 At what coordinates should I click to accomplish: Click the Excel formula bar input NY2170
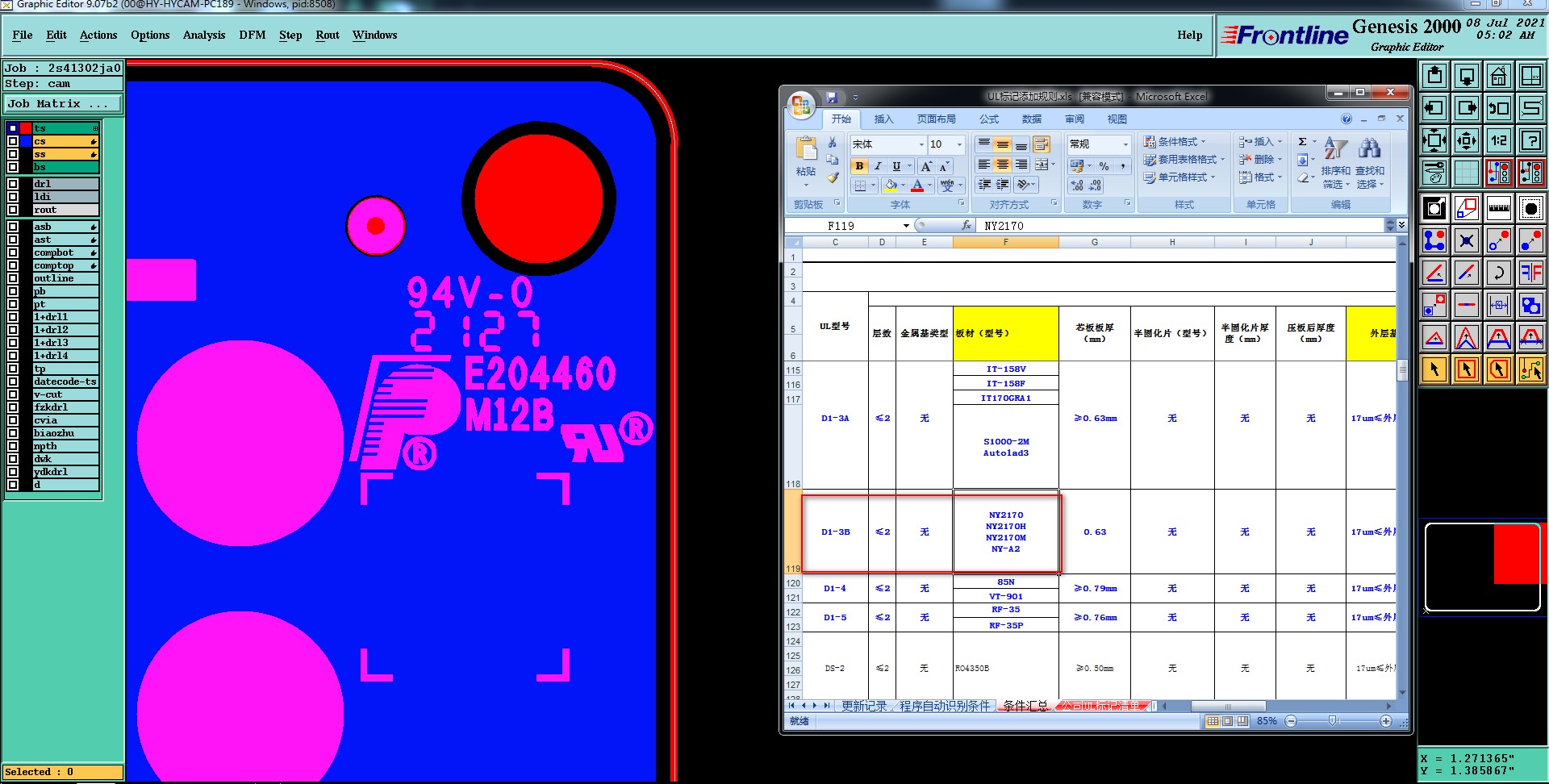coord(1182,226)
